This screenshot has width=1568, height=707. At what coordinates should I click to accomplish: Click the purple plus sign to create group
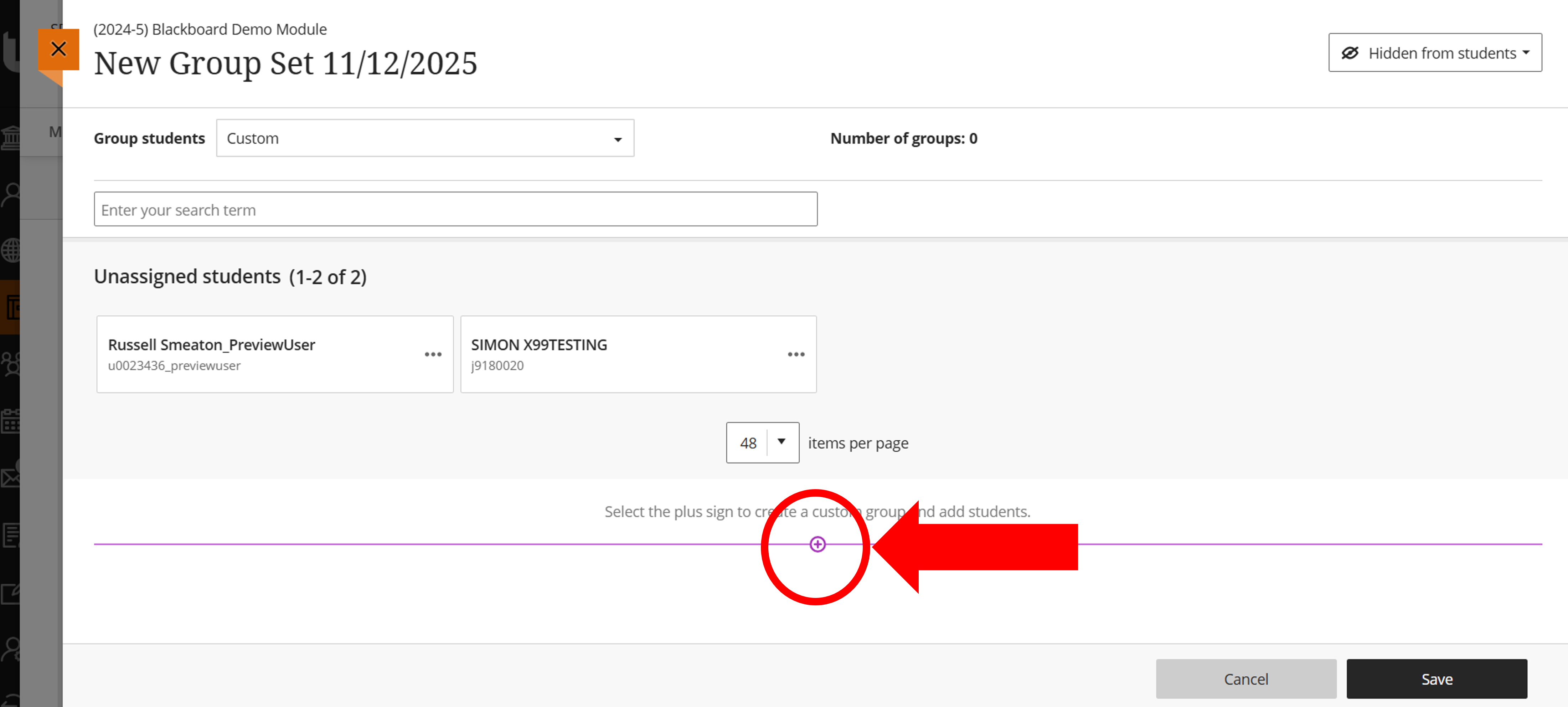point(817,544)
